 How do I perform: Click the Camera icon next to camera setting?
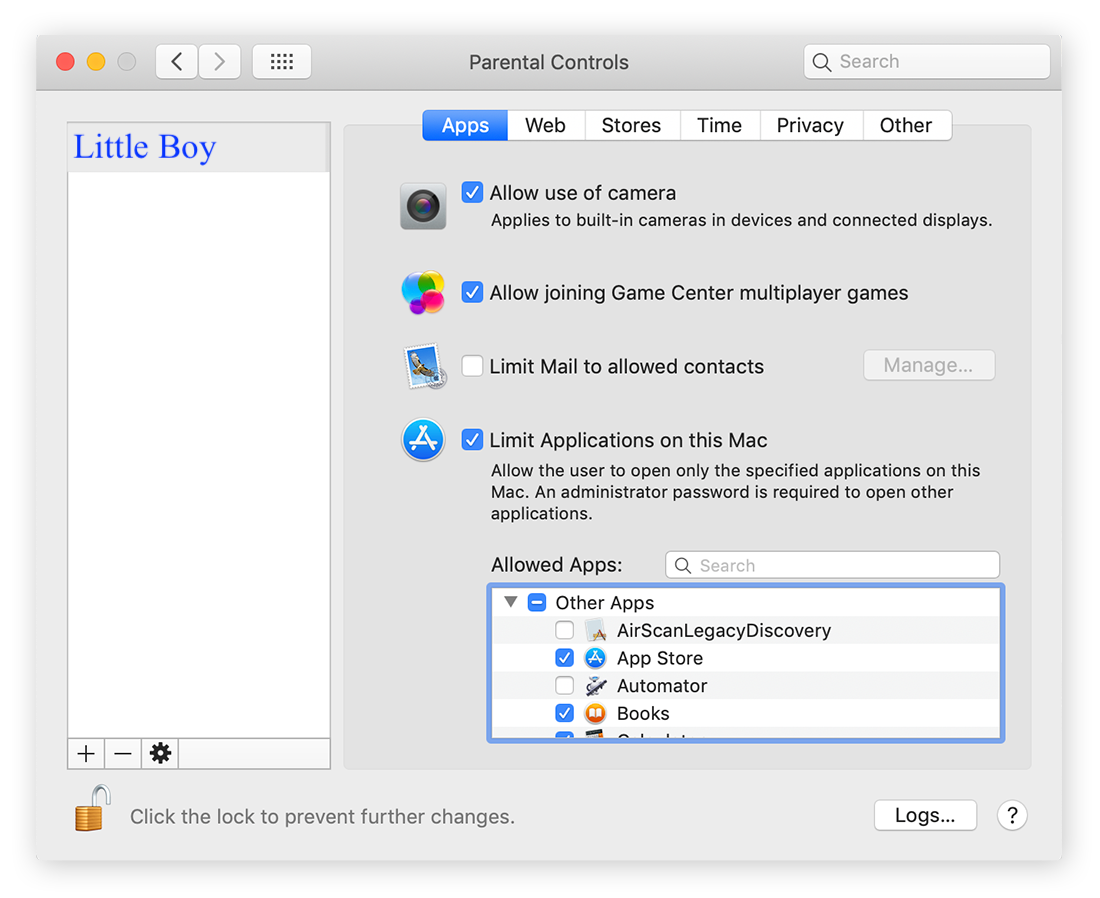click(x=422, y=205)
